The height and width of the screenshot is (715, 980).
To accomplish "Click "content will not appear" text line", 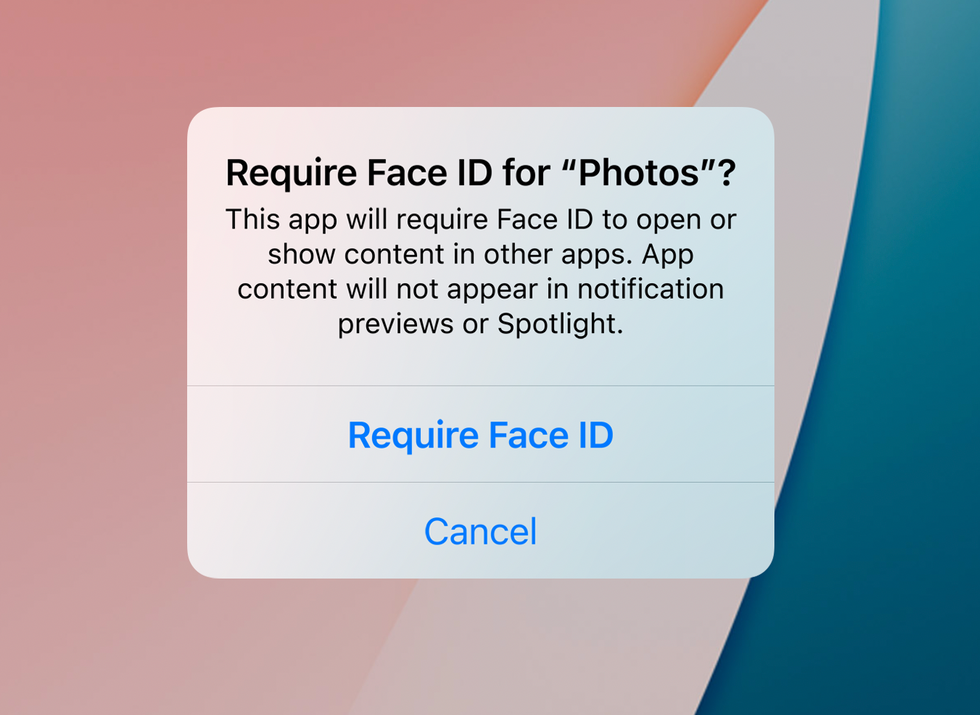I will coord(481,289).
